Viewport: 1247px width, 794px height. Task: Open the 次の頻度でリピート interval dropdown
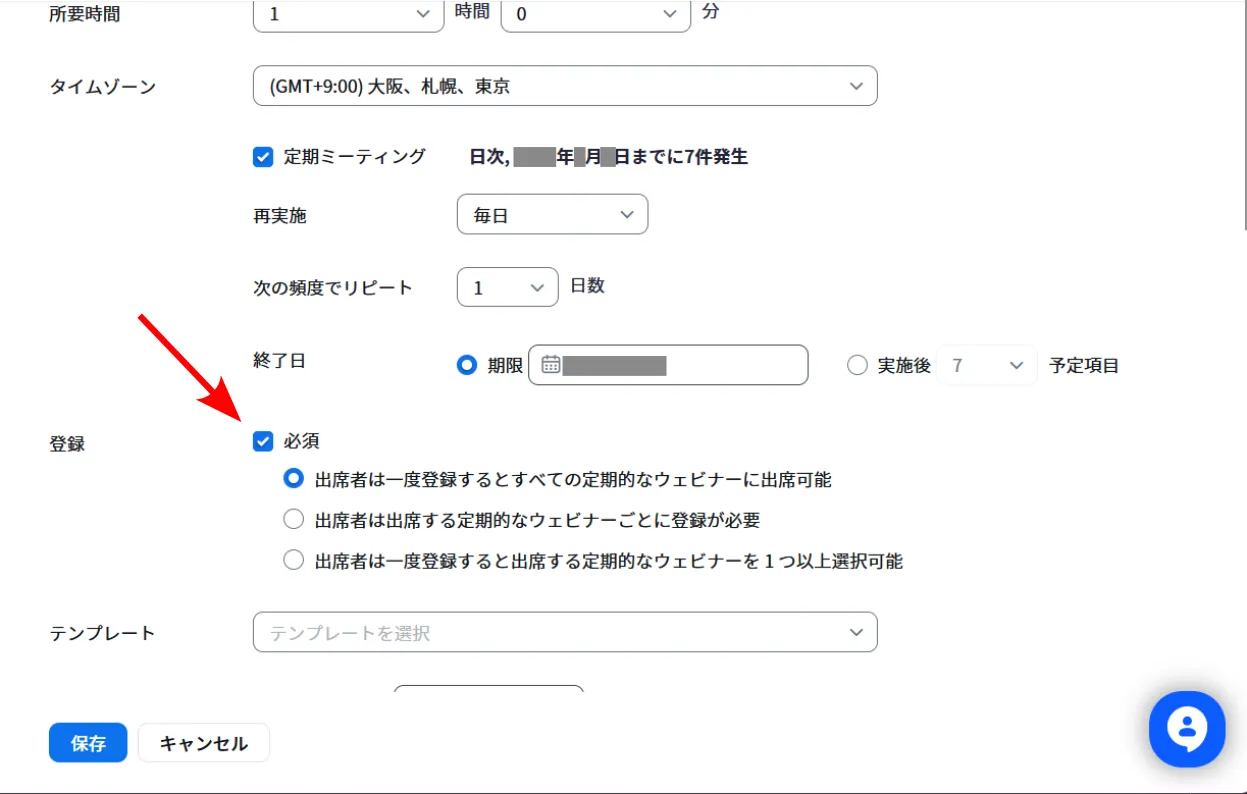coord(507,287)
